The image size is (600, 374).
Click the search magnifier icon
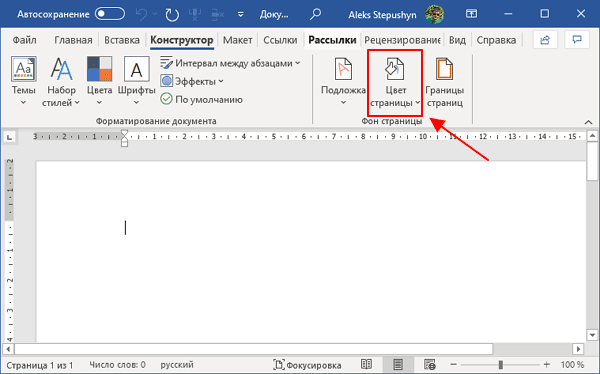click(315, 15)
